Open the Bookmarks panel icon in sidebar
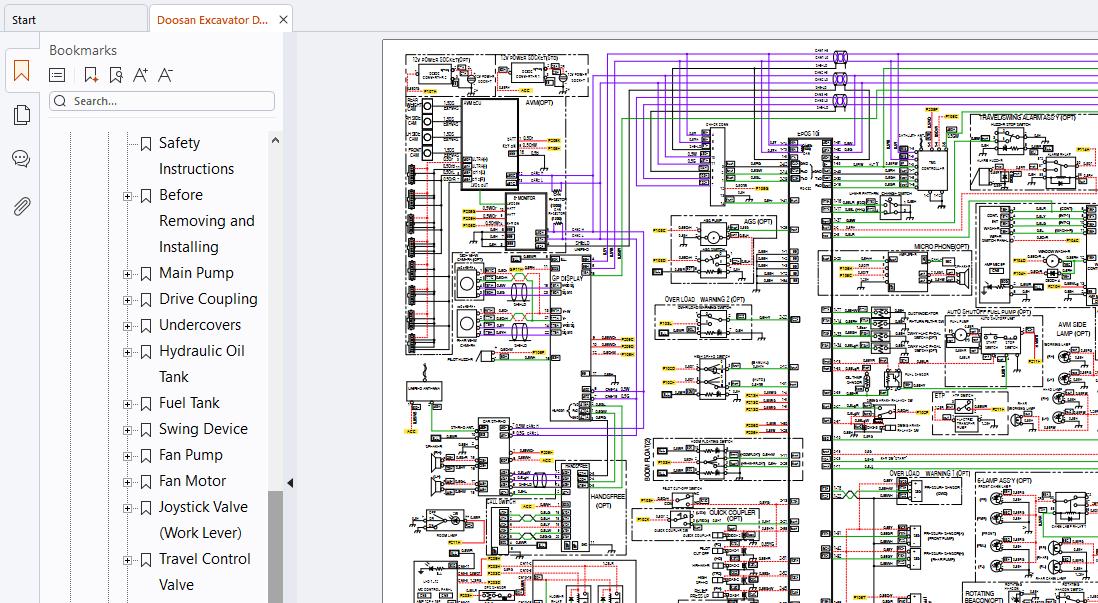The image size is (1098, 603). click(x=21, y=71)
